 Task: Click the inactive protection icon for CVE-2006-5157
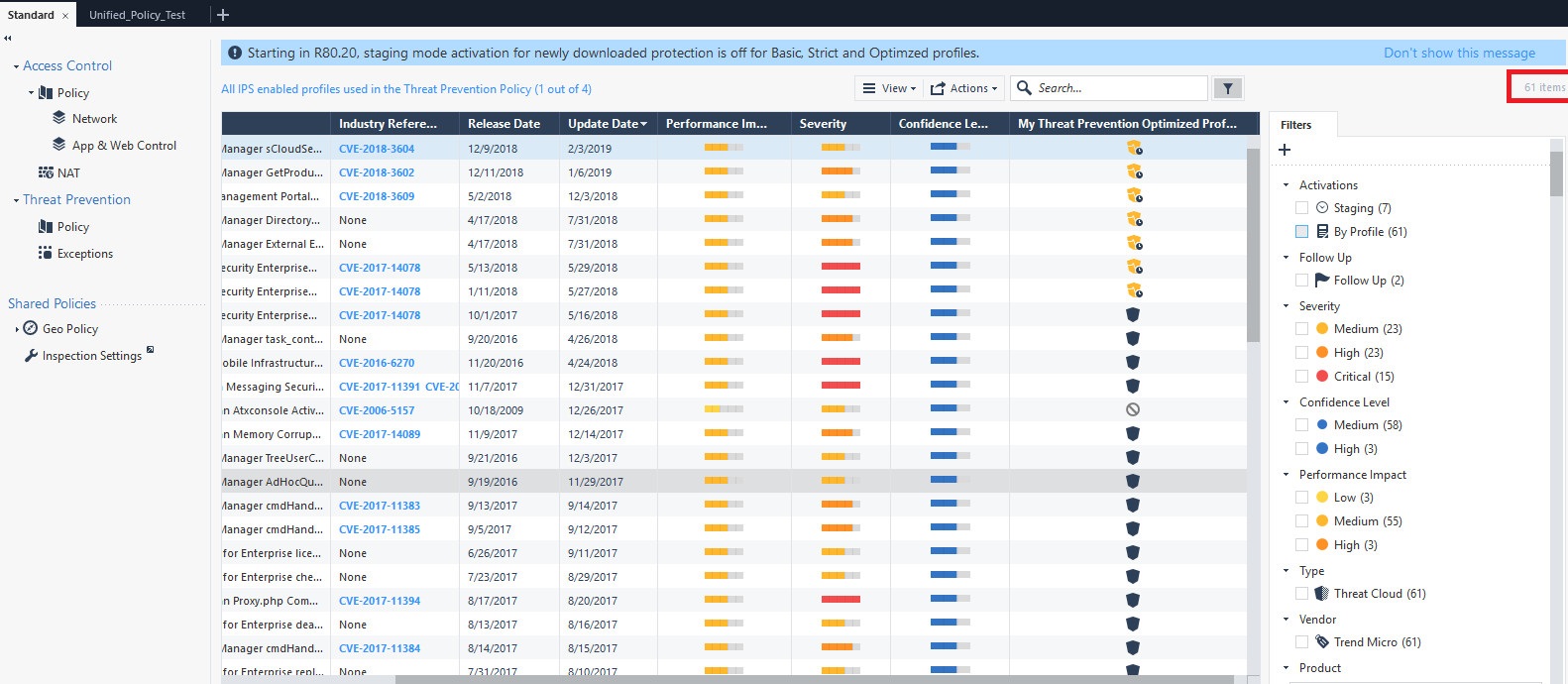point(1133,409)
